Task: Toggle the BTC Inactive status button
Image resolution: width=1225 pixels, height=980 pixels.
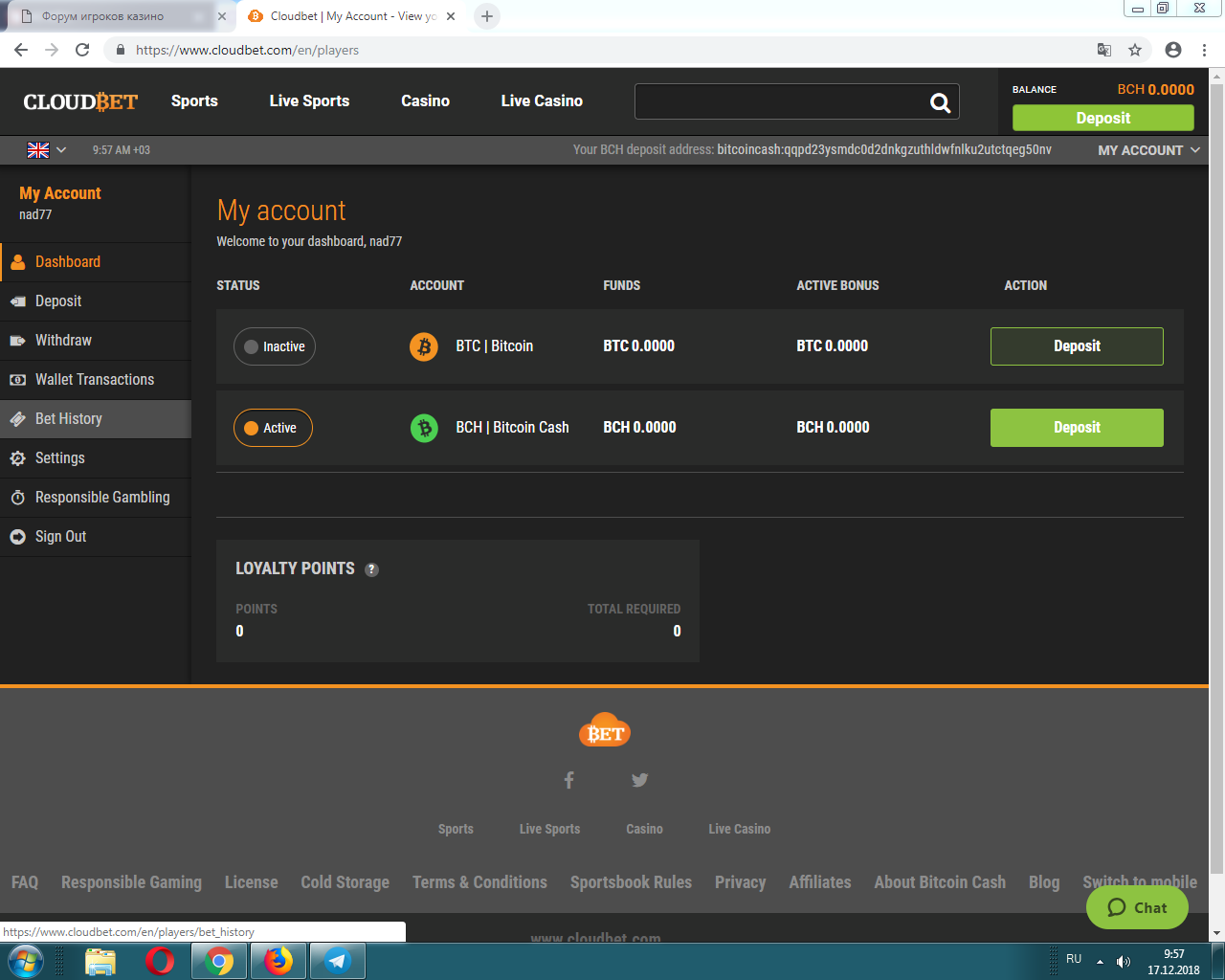Action: pyautogui.click(x=275, y=346)
